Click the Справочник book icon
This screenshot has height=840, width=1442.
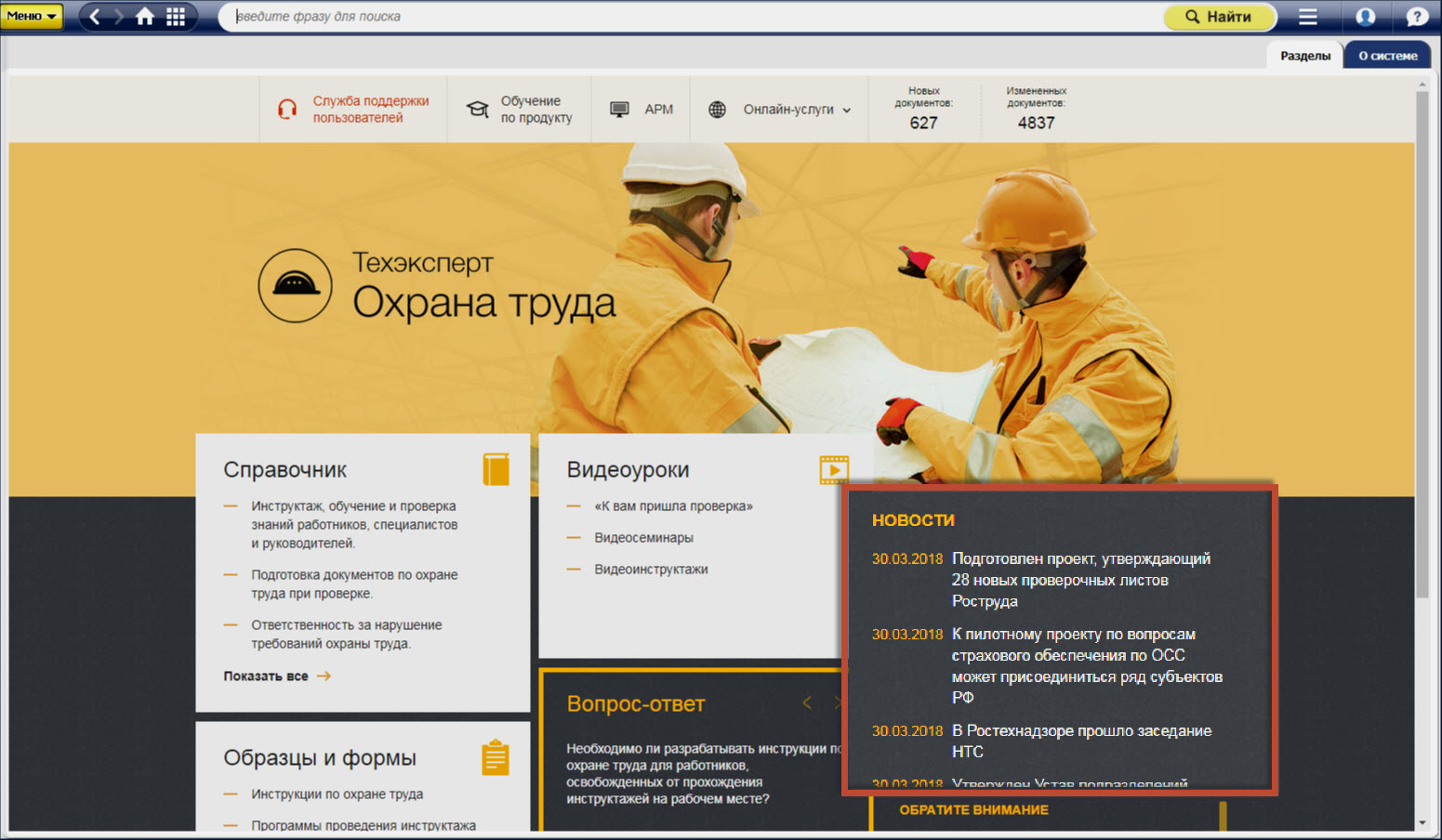coord(496,469)
